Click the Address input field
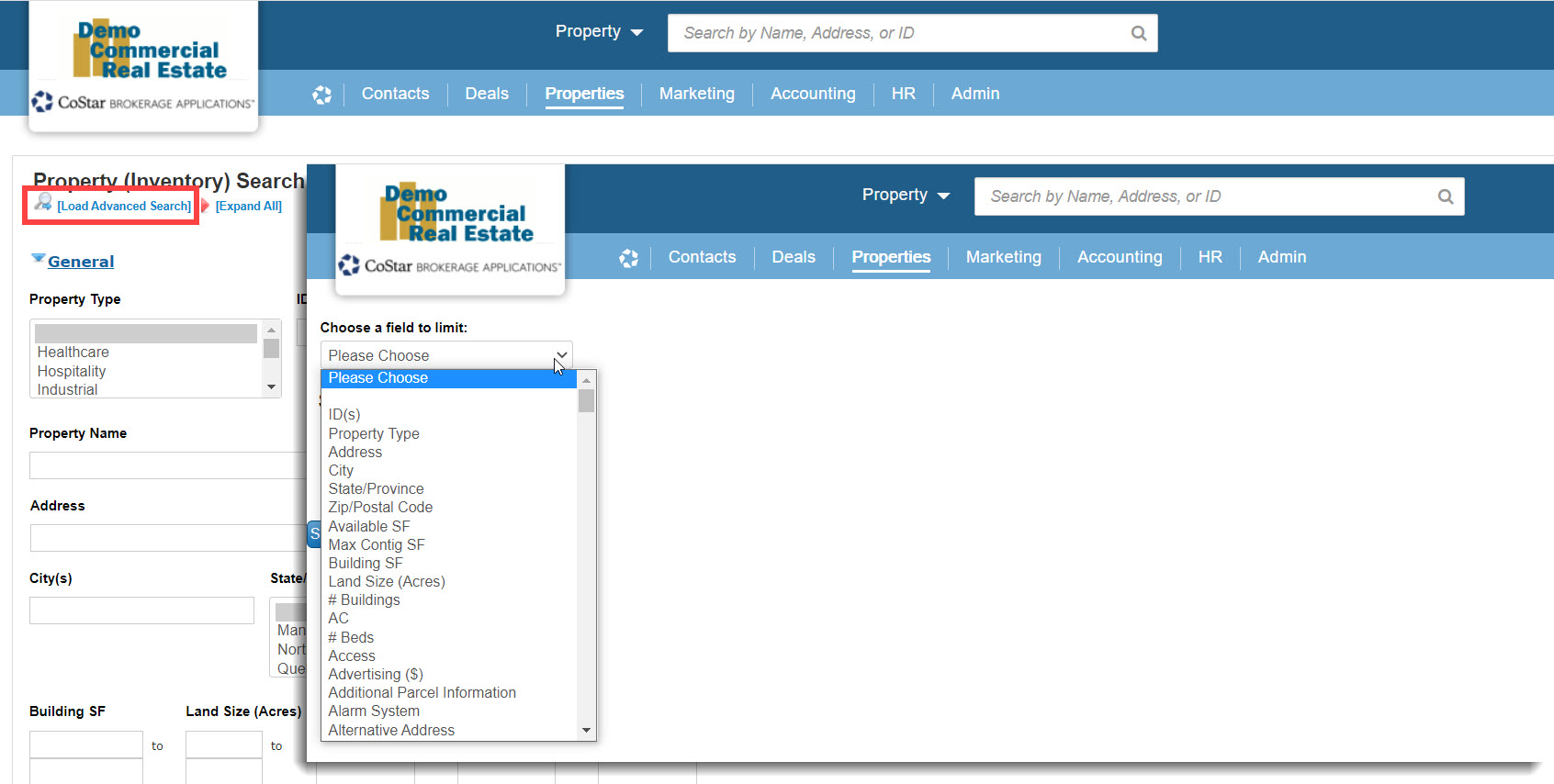 168,538
